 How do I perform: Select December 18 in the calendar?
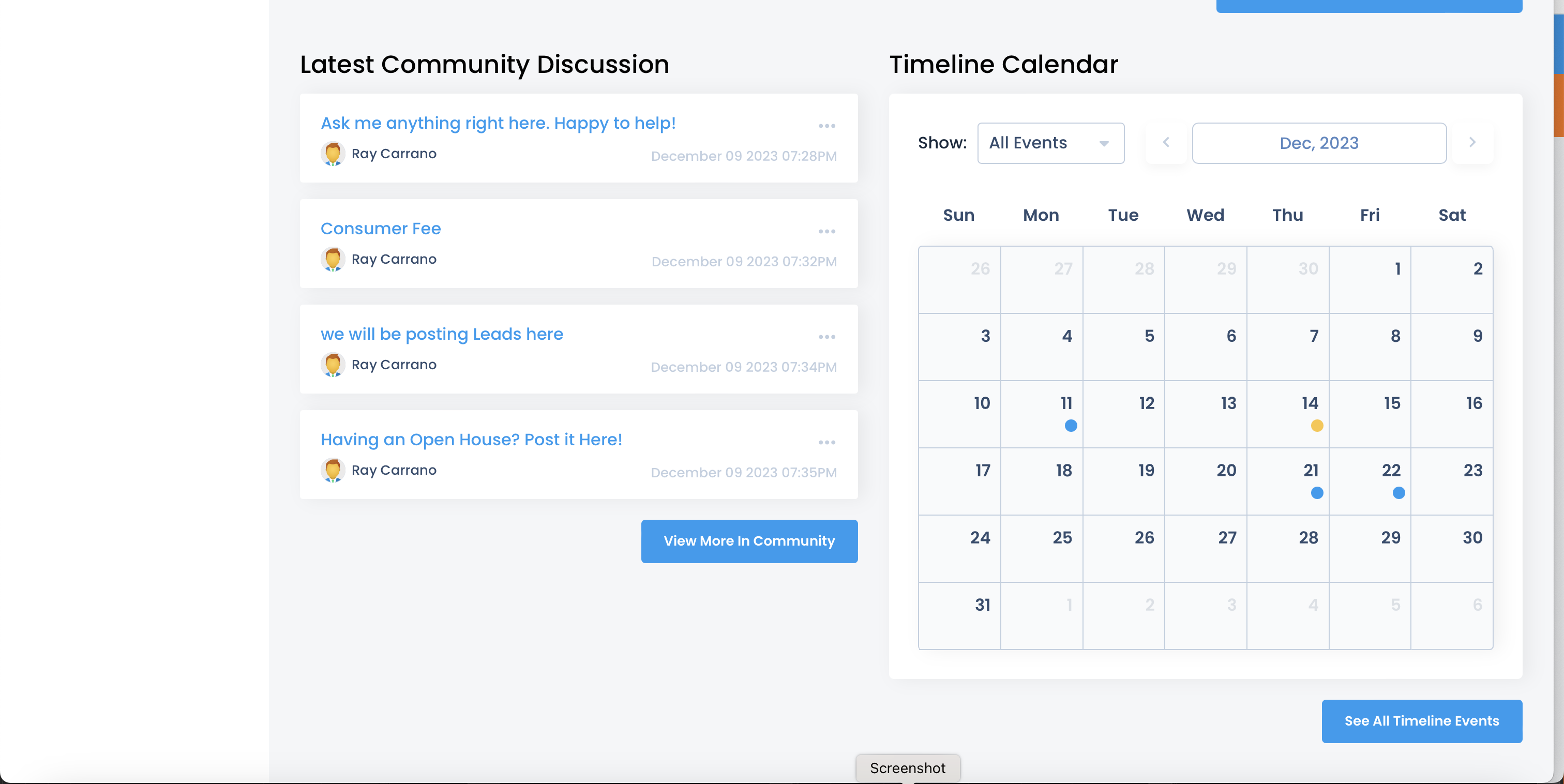coord(1042,482)
